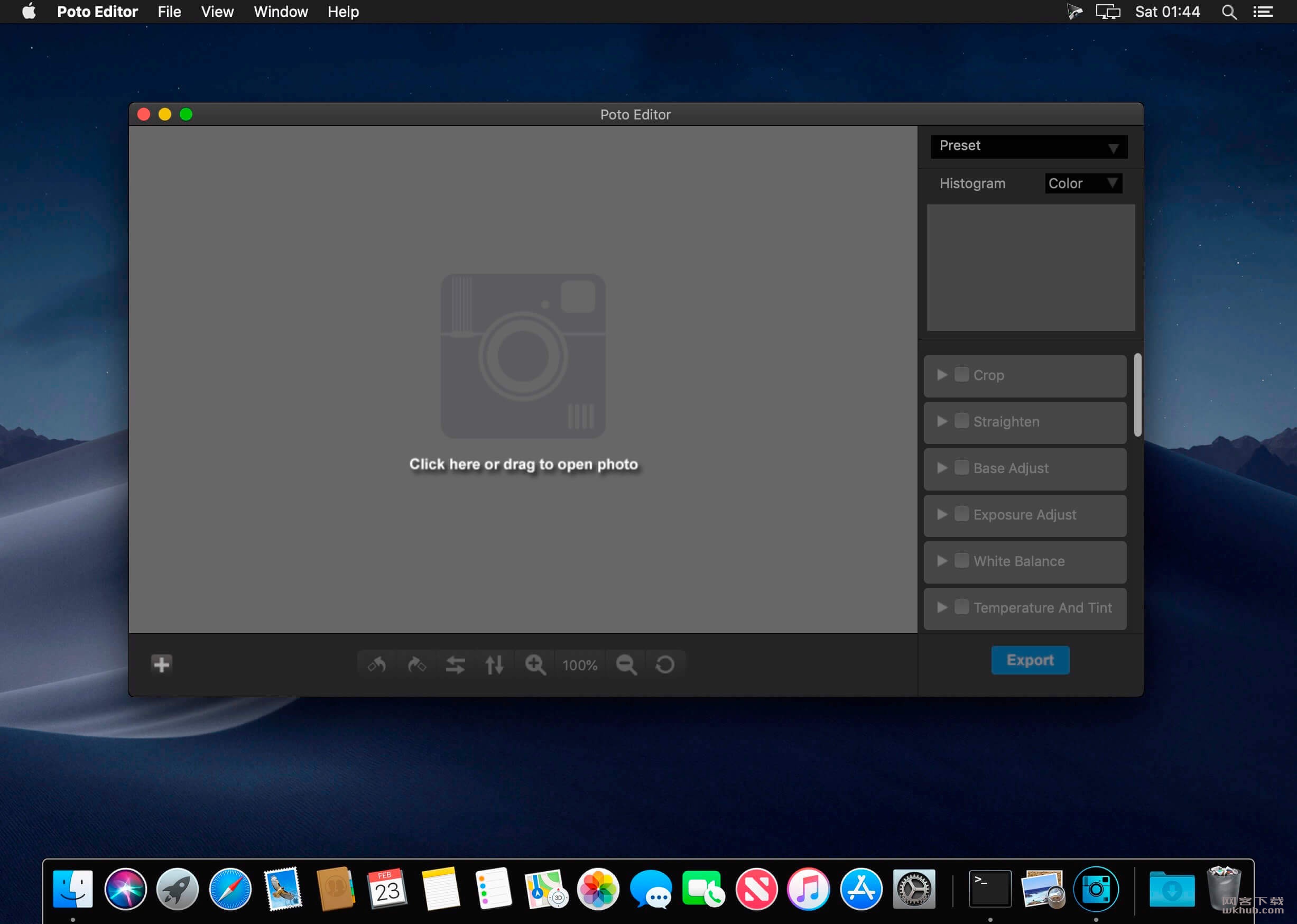
Task: Enable the Temperature And Tint checkbox
Action: click(961, 607)
